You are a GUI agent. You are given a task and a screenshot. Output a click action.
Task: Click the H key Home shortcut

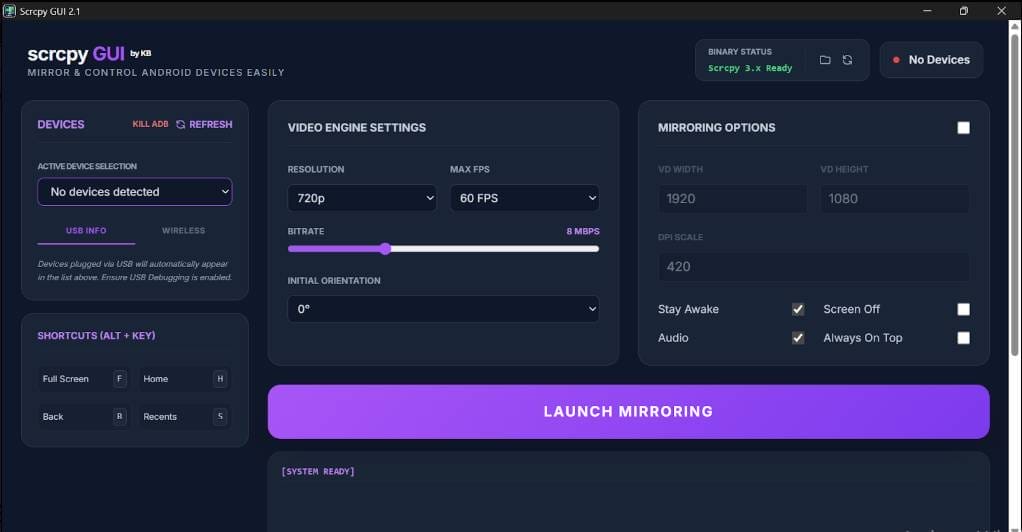220,379
